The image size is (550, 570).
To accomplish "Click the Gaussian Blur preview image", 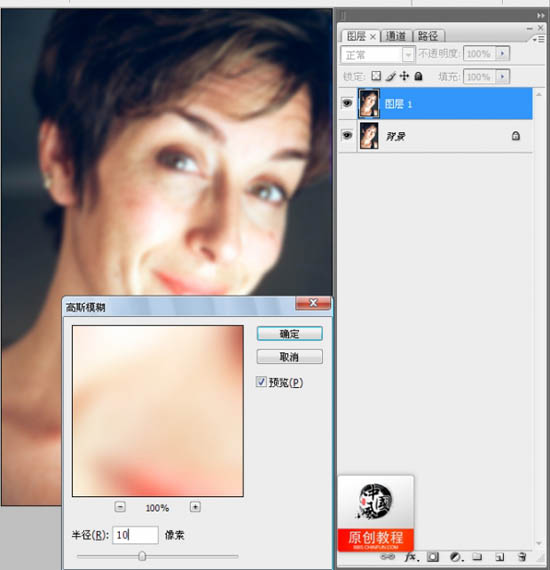I will (x=158, y=411).
